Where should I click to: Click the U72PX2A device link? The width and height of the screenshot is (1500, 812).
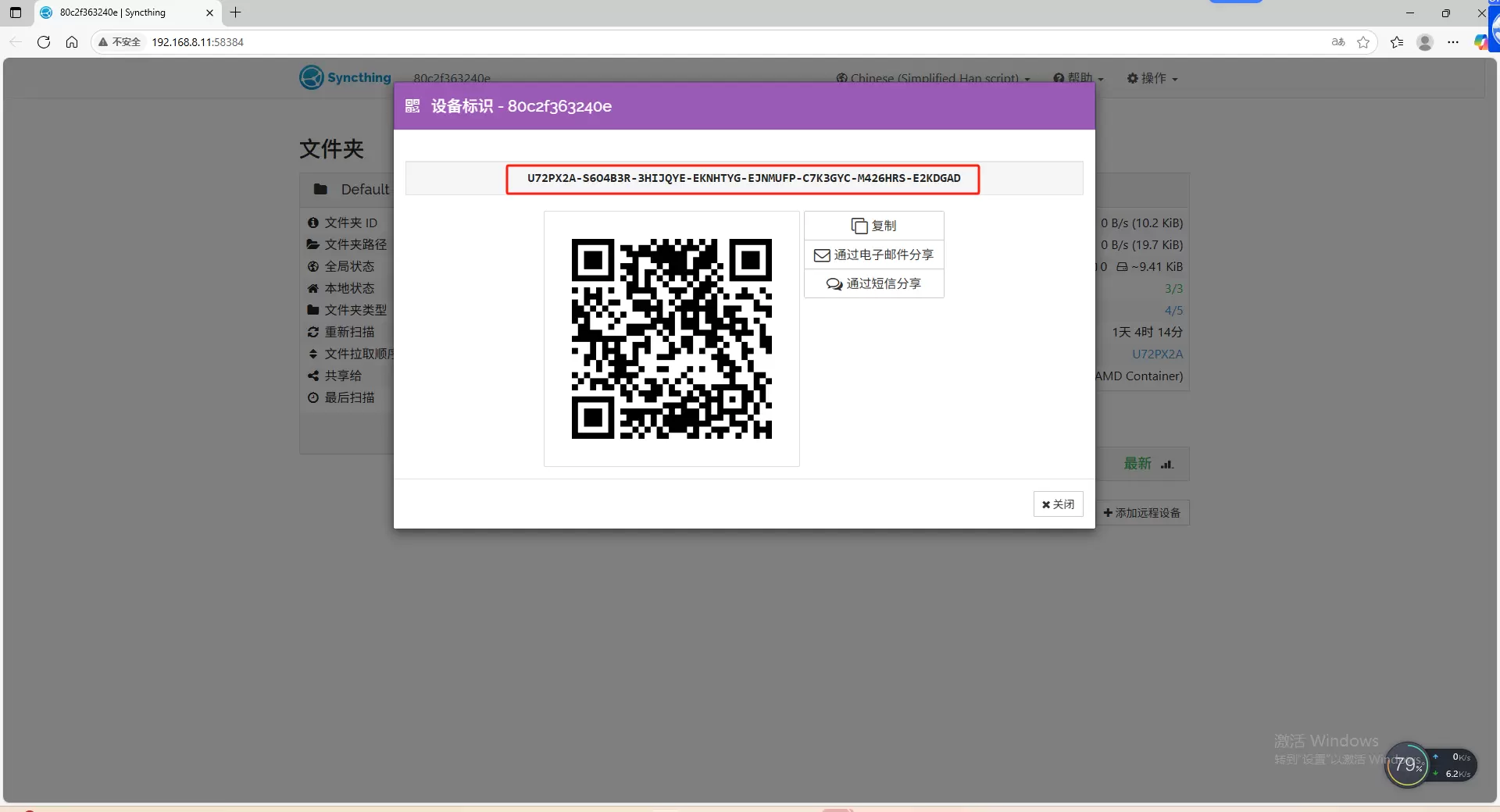(x=1157, y=354)
